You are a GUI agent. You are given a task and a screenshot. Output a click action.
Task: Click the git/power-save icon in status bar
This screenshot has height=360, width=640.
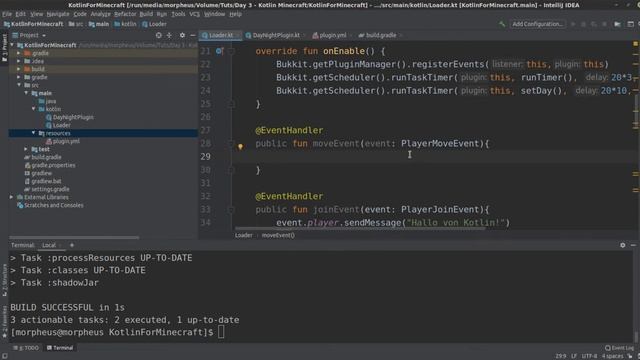(630, 356)
